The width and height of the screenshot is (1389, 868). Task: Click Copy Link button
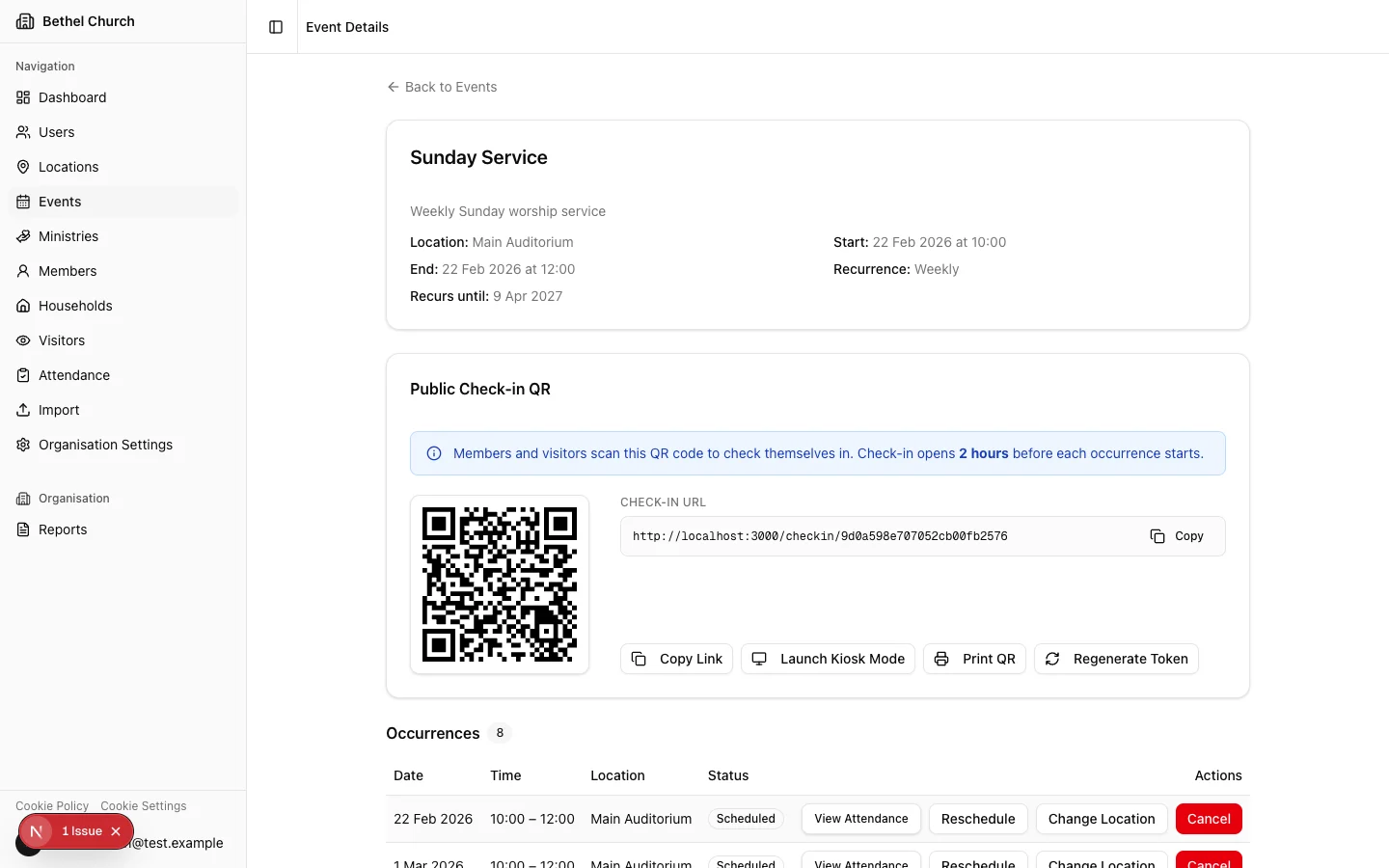pos(676,659)
